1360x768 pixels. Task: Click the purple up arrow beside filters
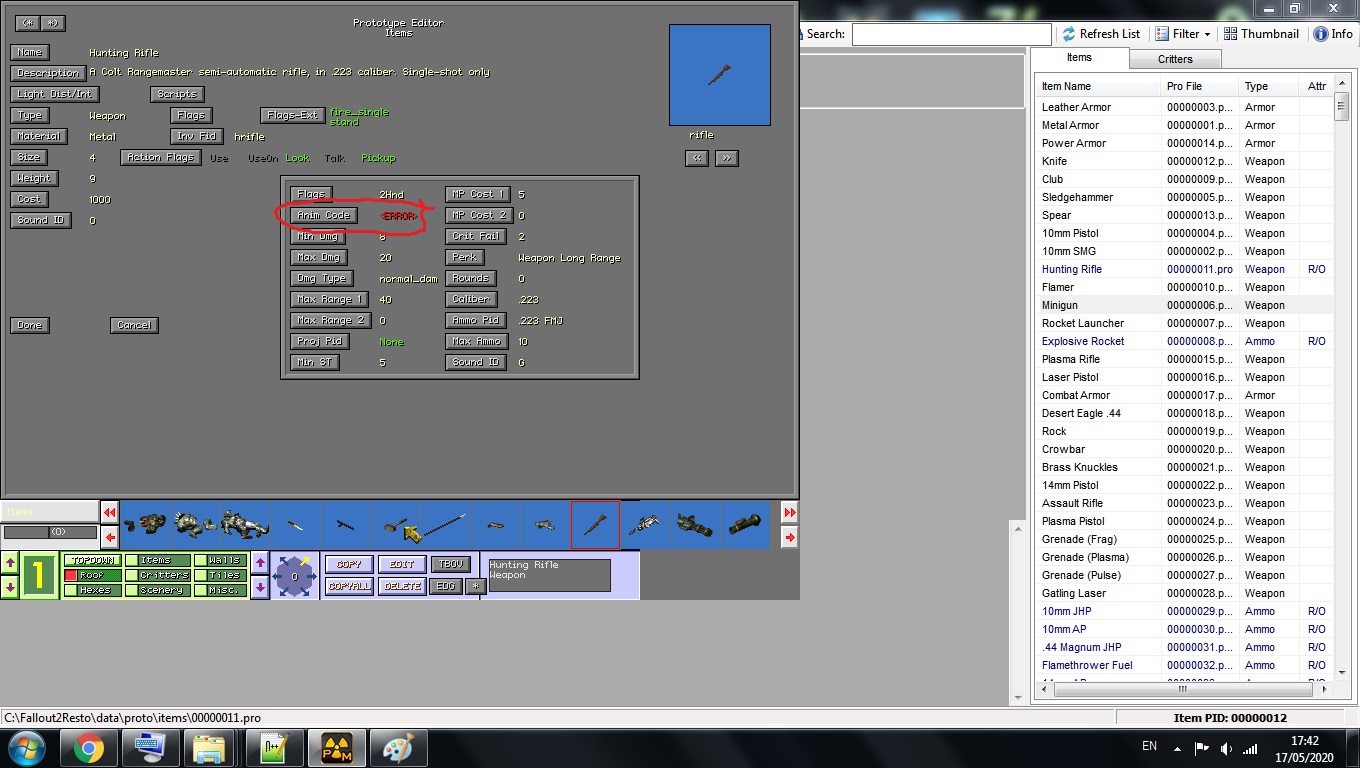[260, 563]
